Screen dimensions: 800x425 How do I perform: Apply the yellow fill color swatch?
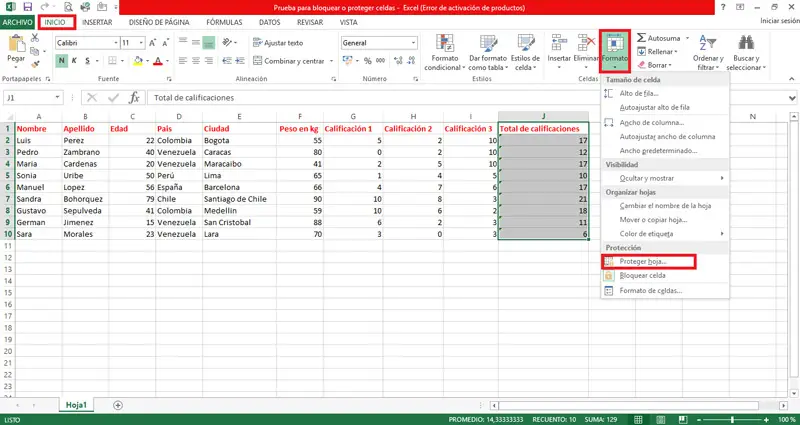coord(138,61)
